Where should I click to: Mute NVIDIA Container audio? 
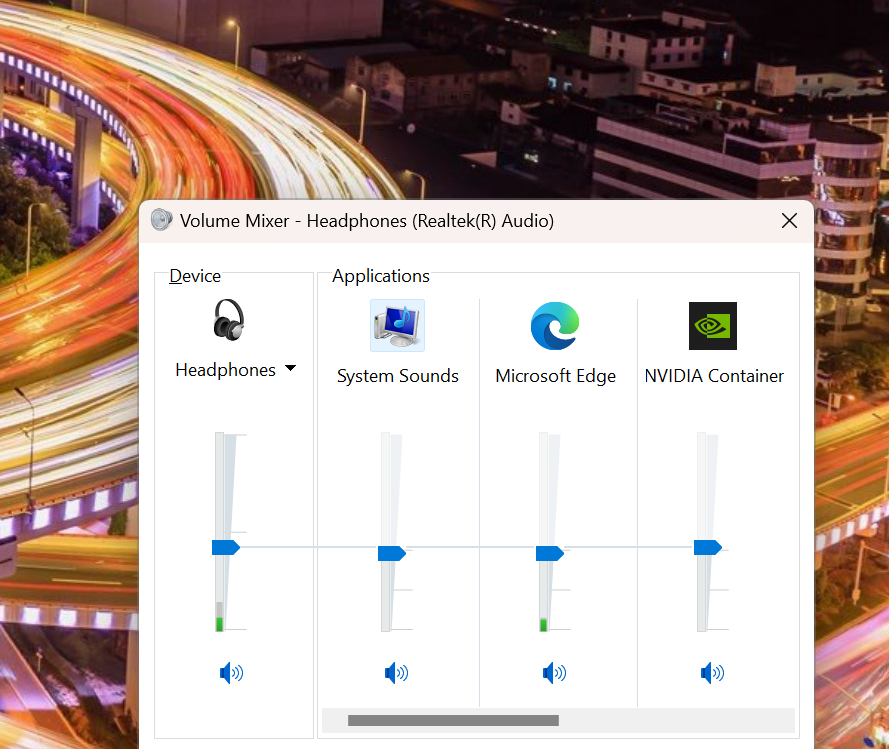712,673
